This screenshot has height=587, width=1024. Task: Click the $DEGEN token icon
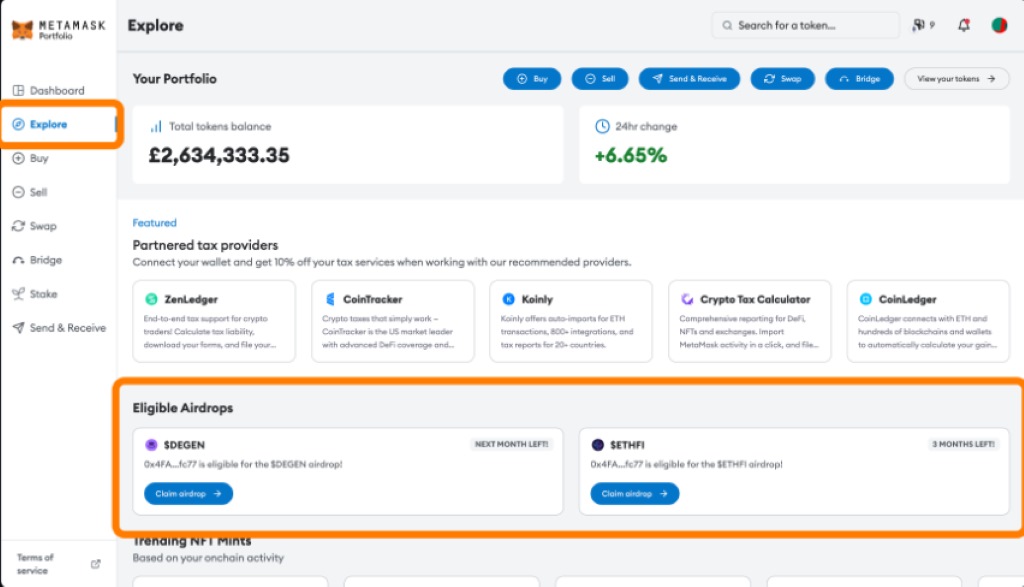151,445
